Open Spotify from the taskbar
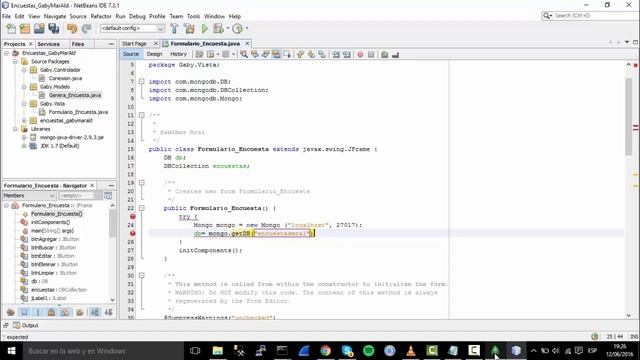 pyautogui.click(x=369, y=351)
